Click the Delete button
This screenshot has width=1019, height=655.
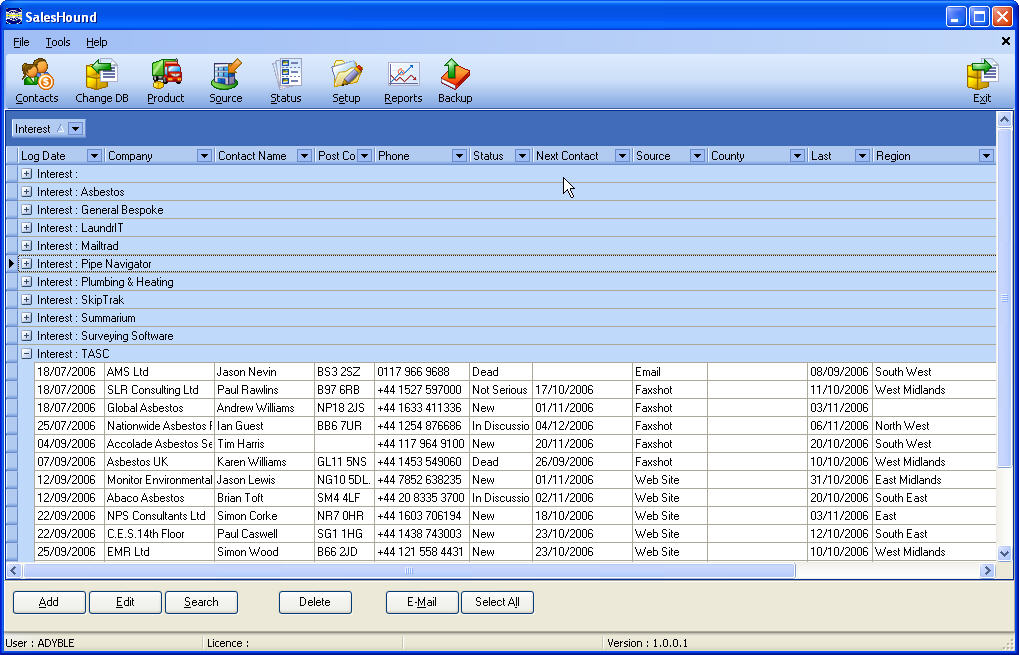(315, 602)
